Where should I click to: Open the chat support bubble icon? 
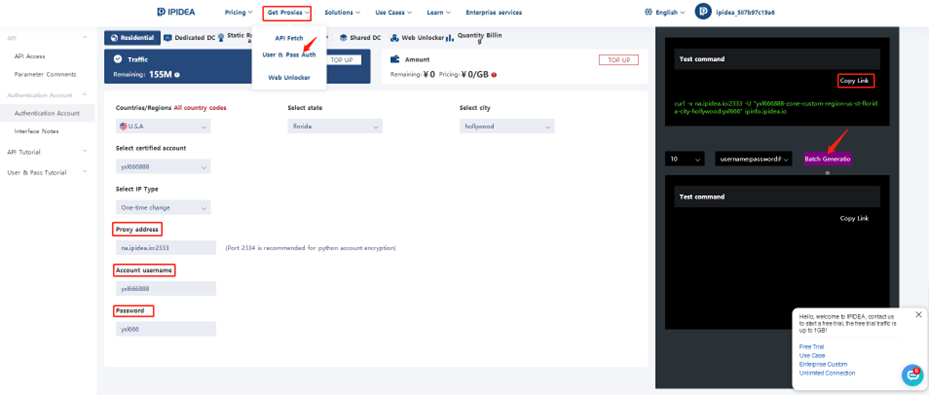point(912,375)
